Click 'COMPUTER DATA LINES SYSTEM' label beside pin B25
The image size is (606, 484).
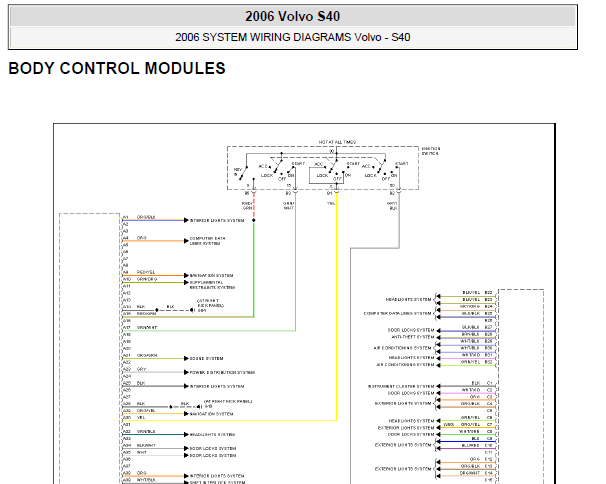click(x=397, y=314)
